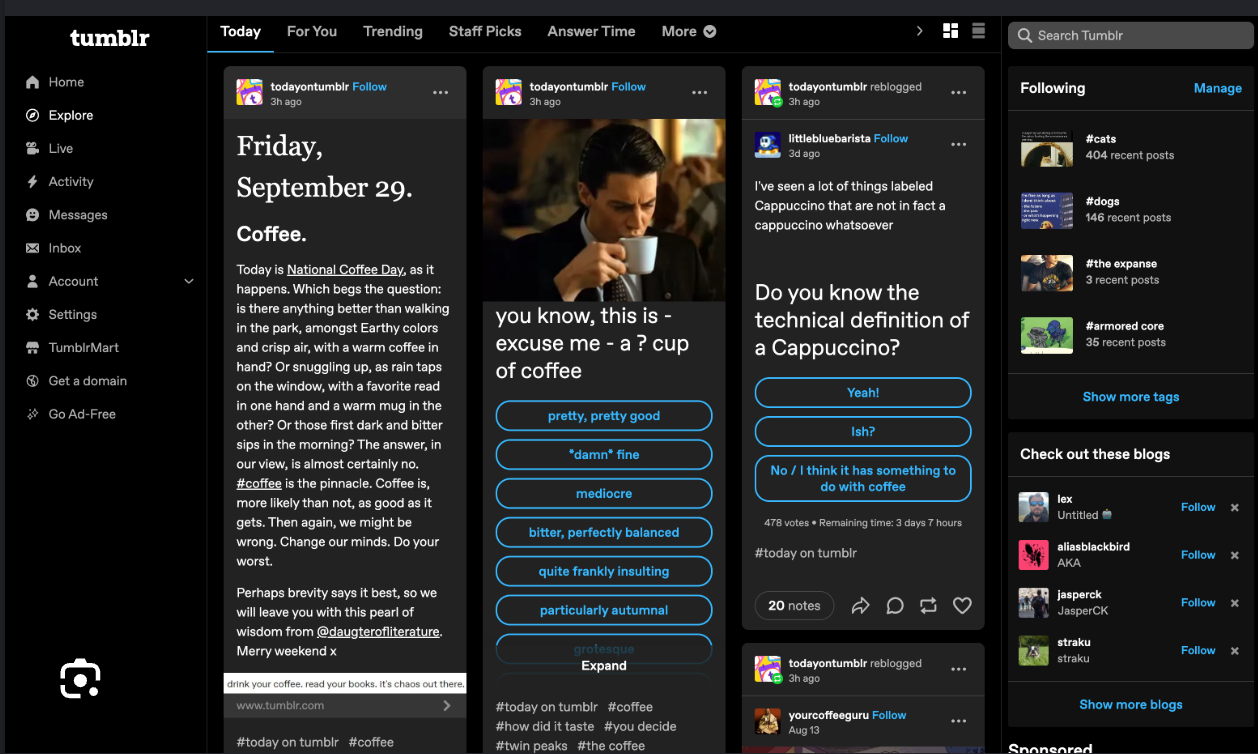Click Show more blogs

(1131, 705)
